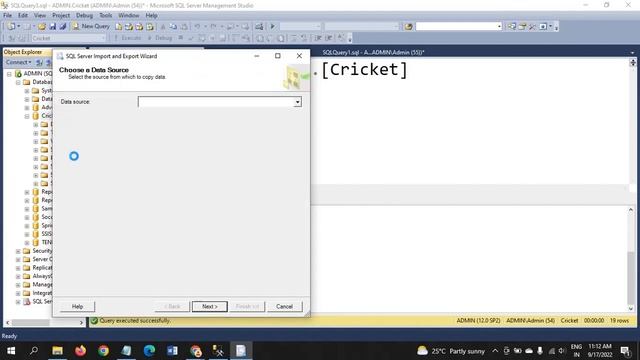Click the Analysis Services XMLA Query icon

[150, 27]
